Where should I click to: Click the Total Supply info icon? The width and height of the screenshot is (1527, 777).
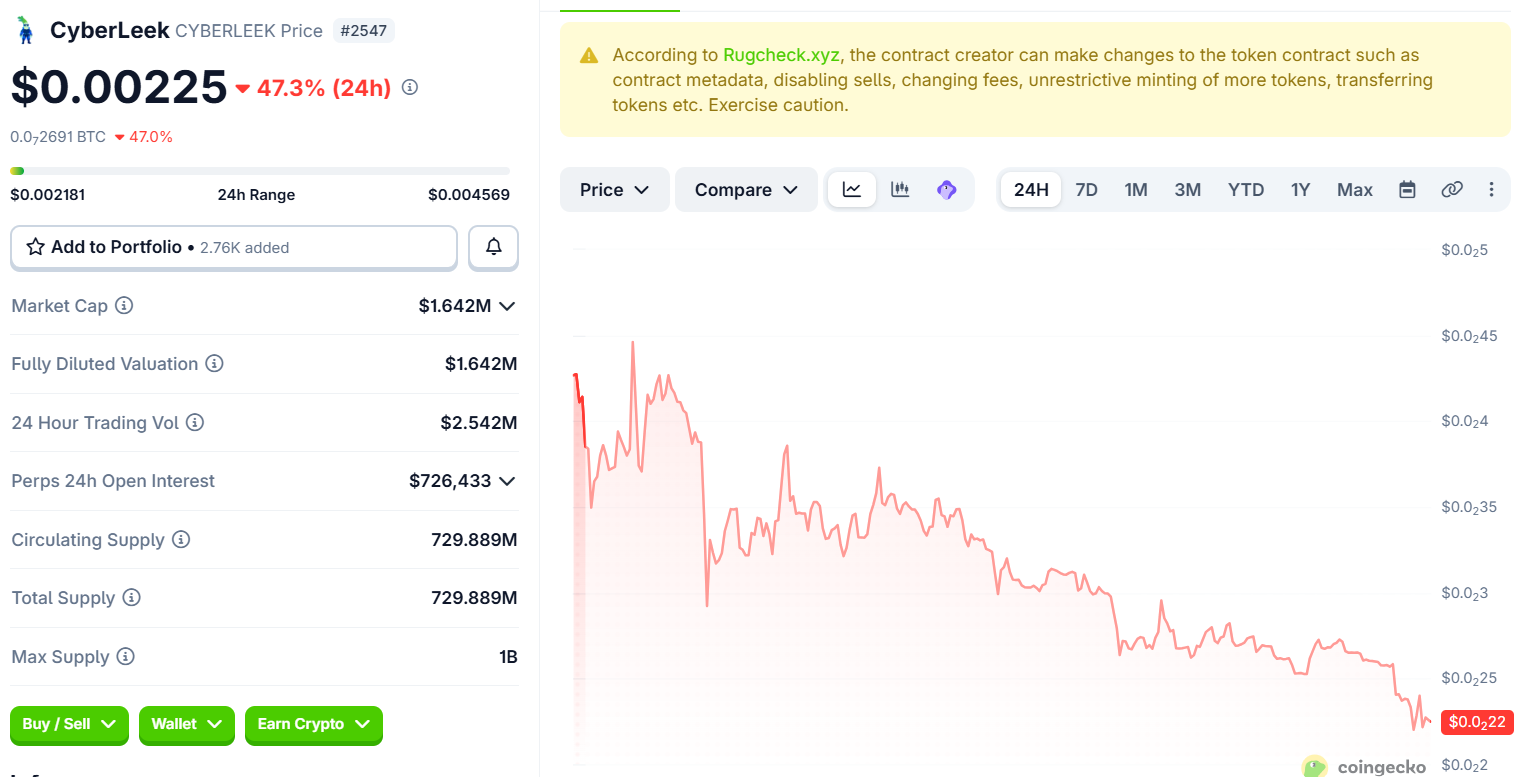click(x=131, y=598)
